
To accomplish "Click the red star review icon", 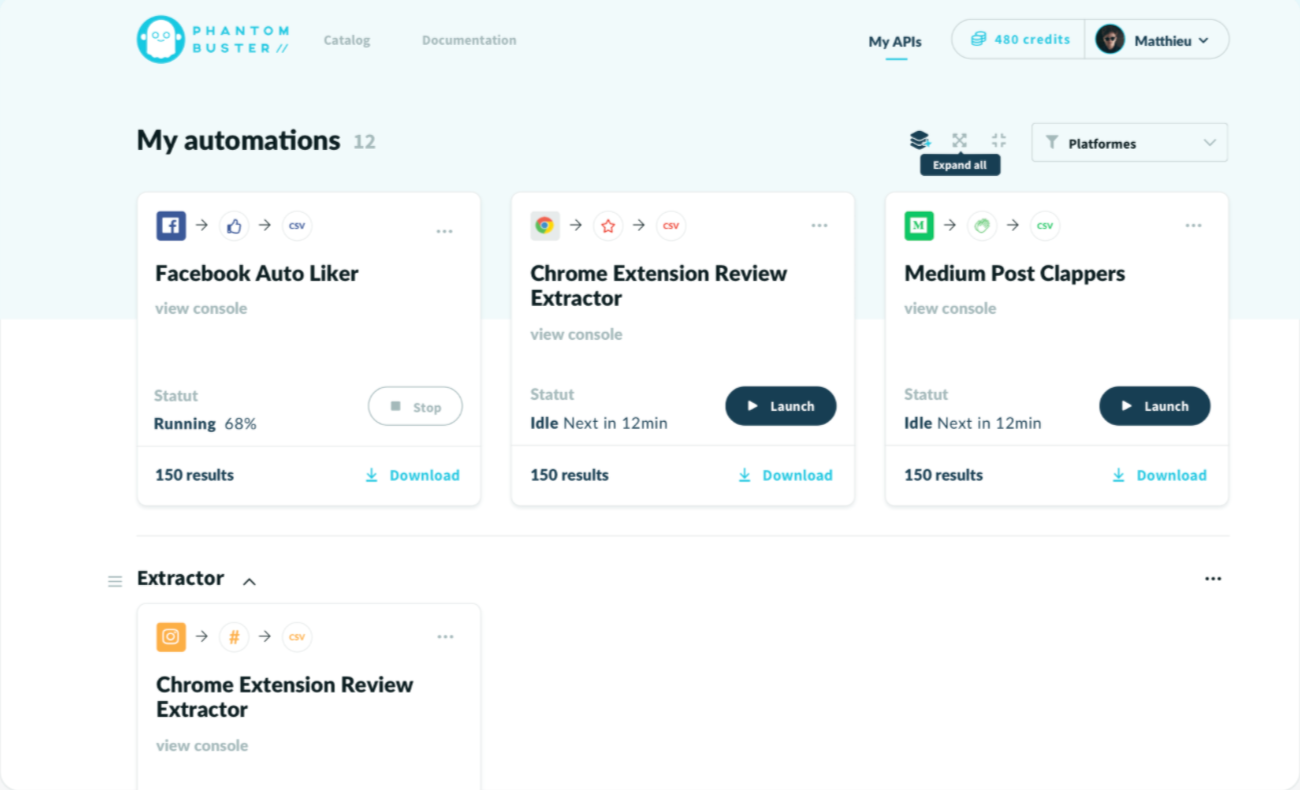I will click(608, 226).
